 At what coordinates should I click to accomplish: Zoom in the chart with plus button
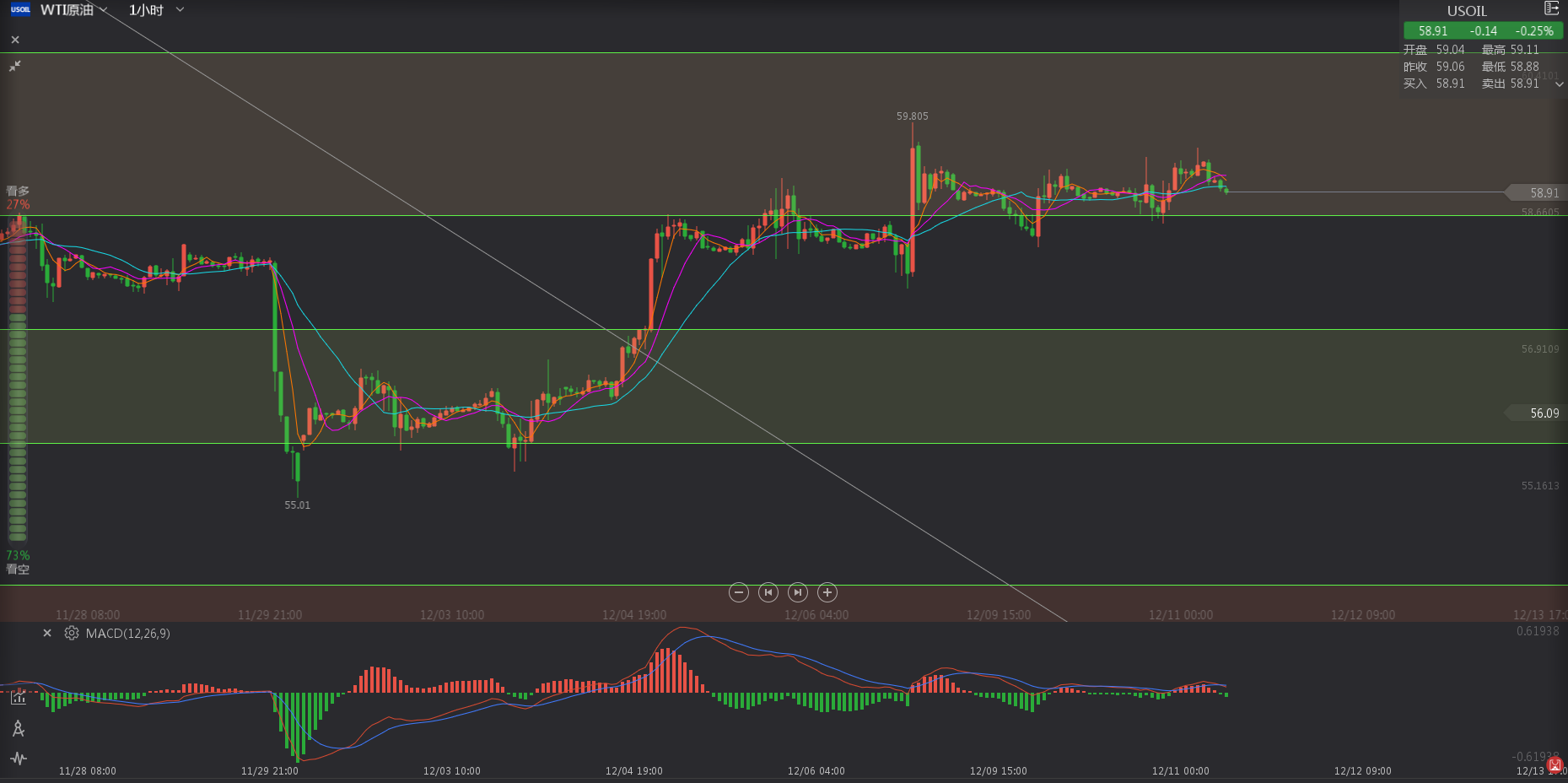[x=827, y=592]
